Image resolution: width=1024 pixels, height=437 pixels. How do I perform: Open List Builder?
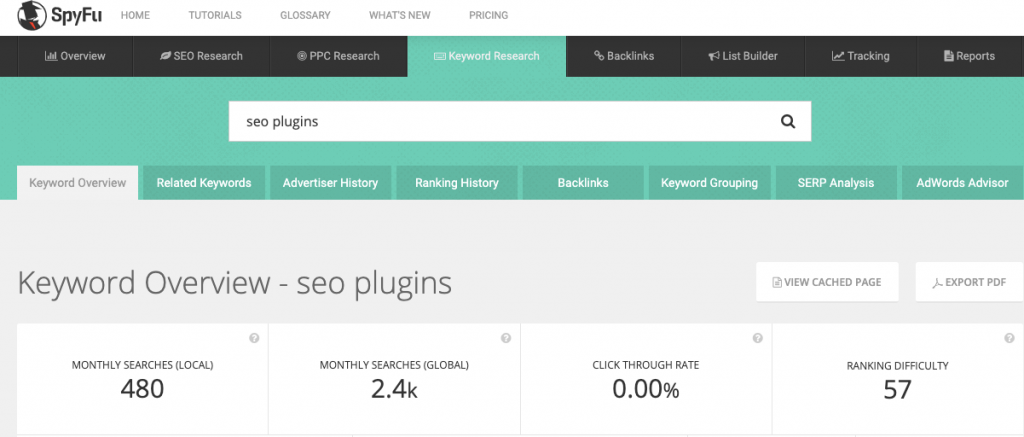pos(742,56)
